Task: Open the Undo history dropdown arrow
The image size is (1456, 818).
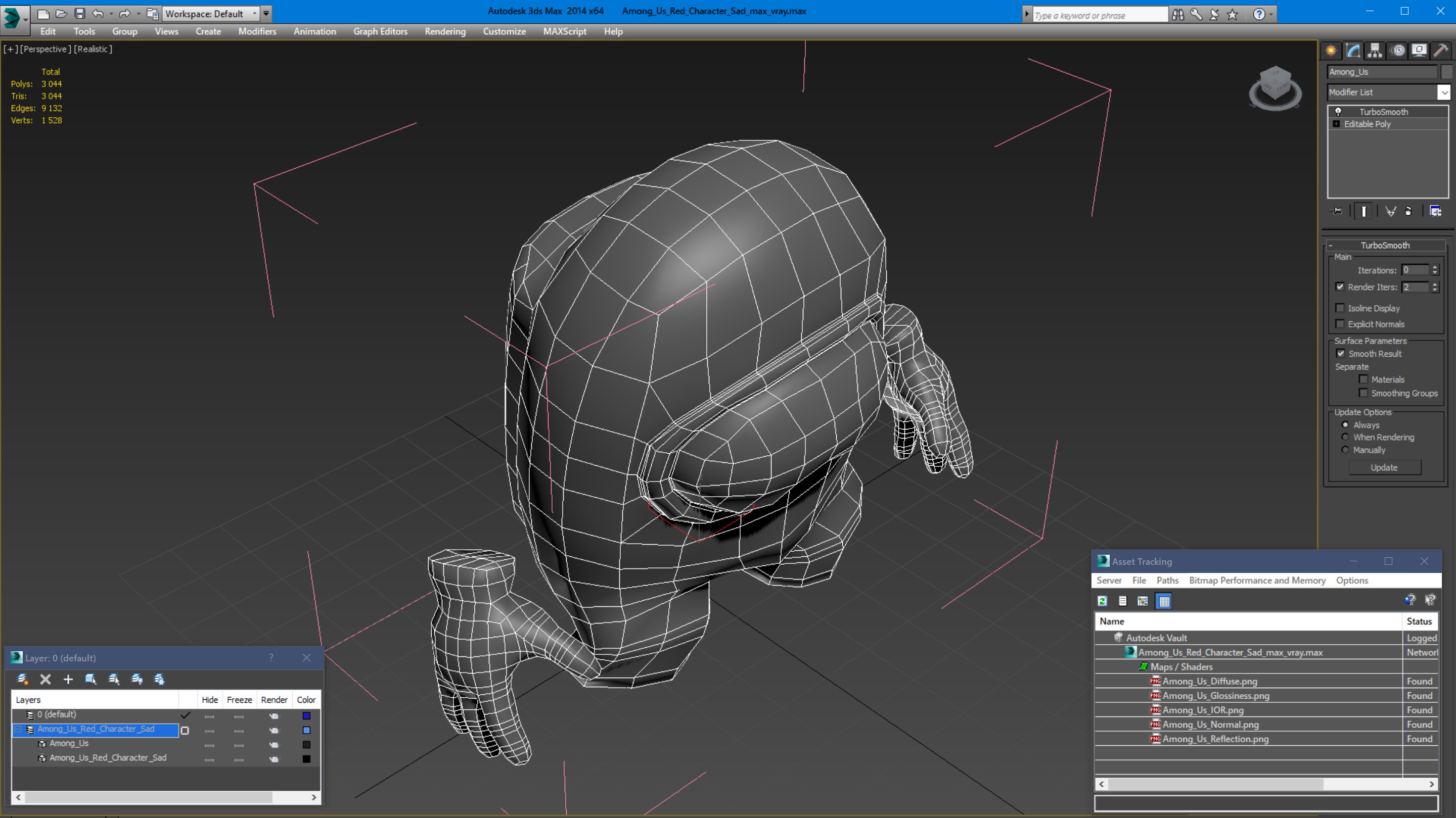Action: (x=111, y=14)
